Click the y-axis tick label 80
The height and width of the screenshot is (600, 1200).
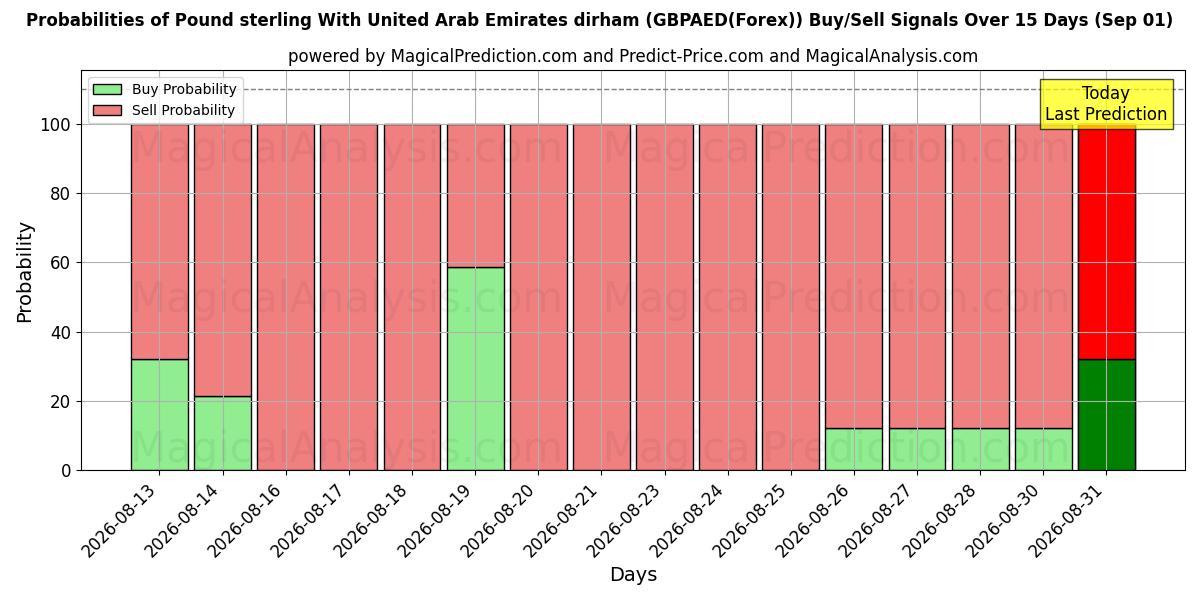pos(62,194)
